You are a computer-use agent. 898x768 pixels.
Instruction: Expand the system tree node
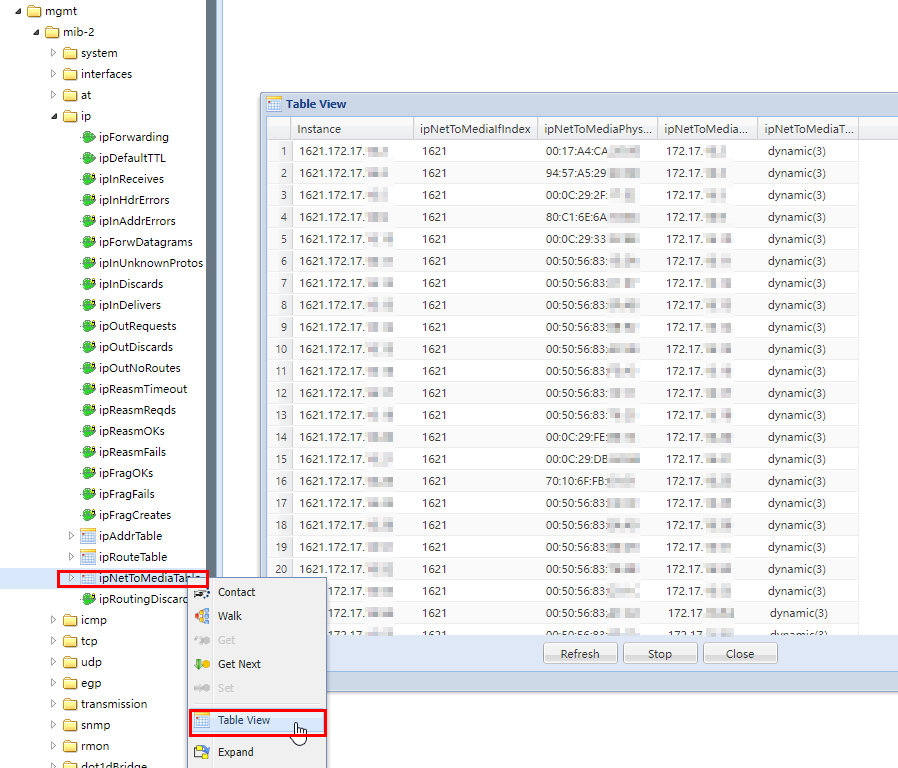coord(56,52)
